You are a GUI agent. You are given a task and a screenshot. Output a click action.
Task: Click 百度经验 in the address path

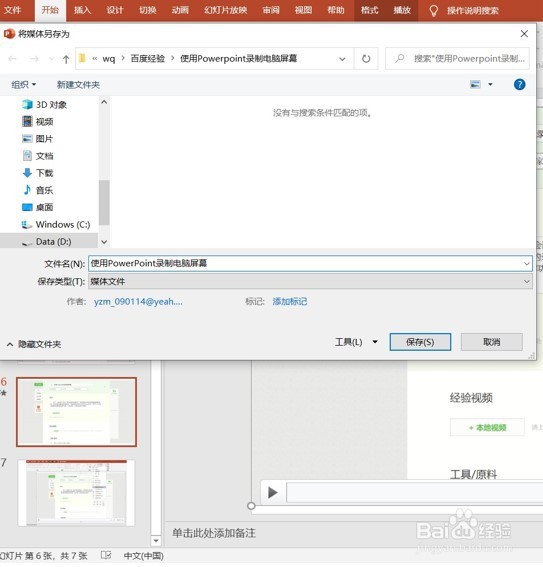[147, 59]
